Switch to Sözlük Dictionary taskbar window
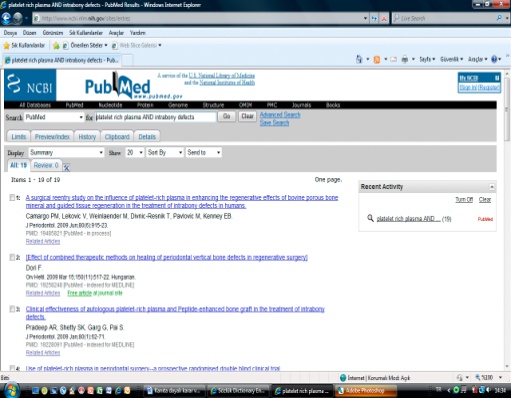 (237, 390)
